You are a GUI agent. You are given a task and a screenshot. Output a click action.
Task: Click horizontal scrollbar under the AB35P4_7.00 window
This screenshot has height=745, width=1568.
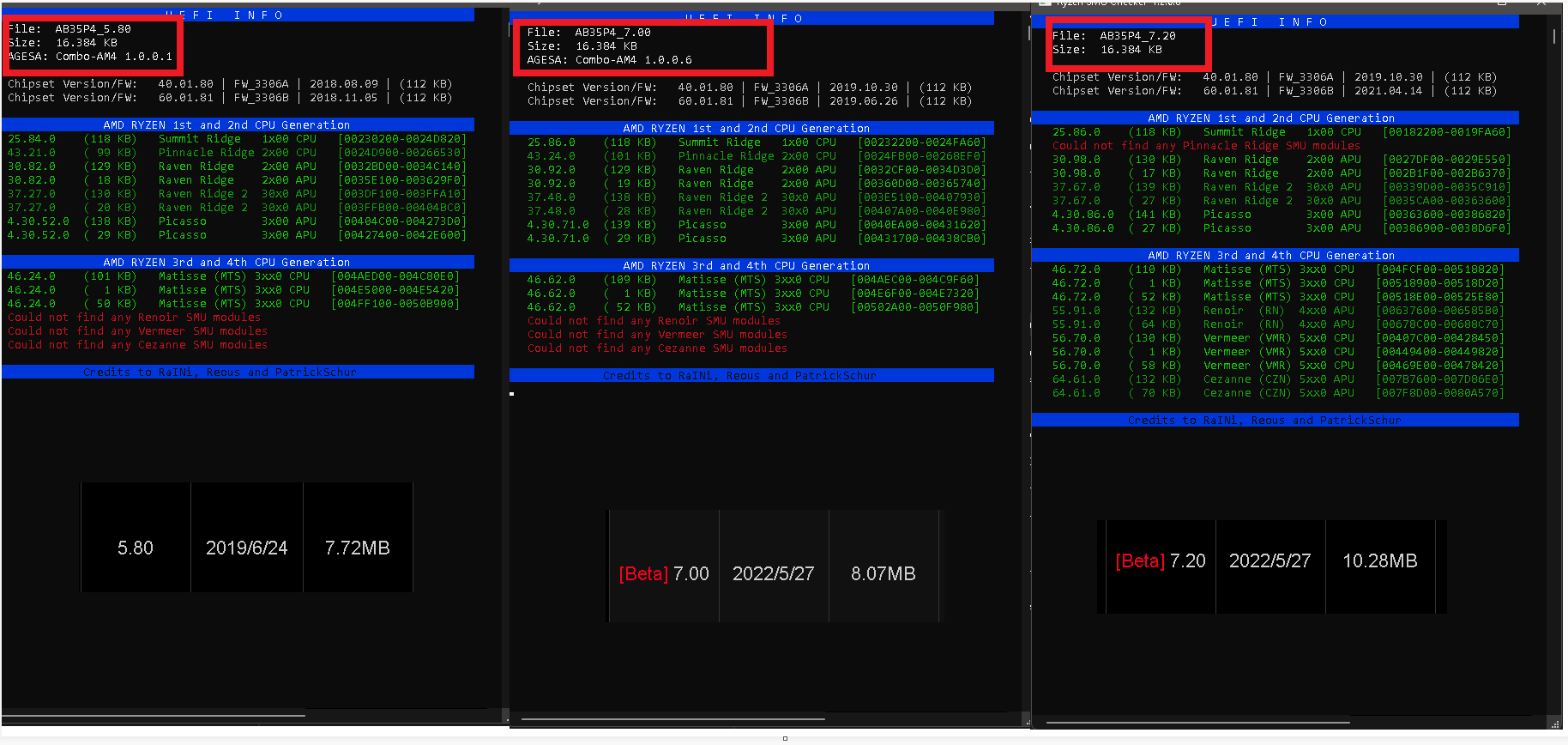click(x=673, y=718)
